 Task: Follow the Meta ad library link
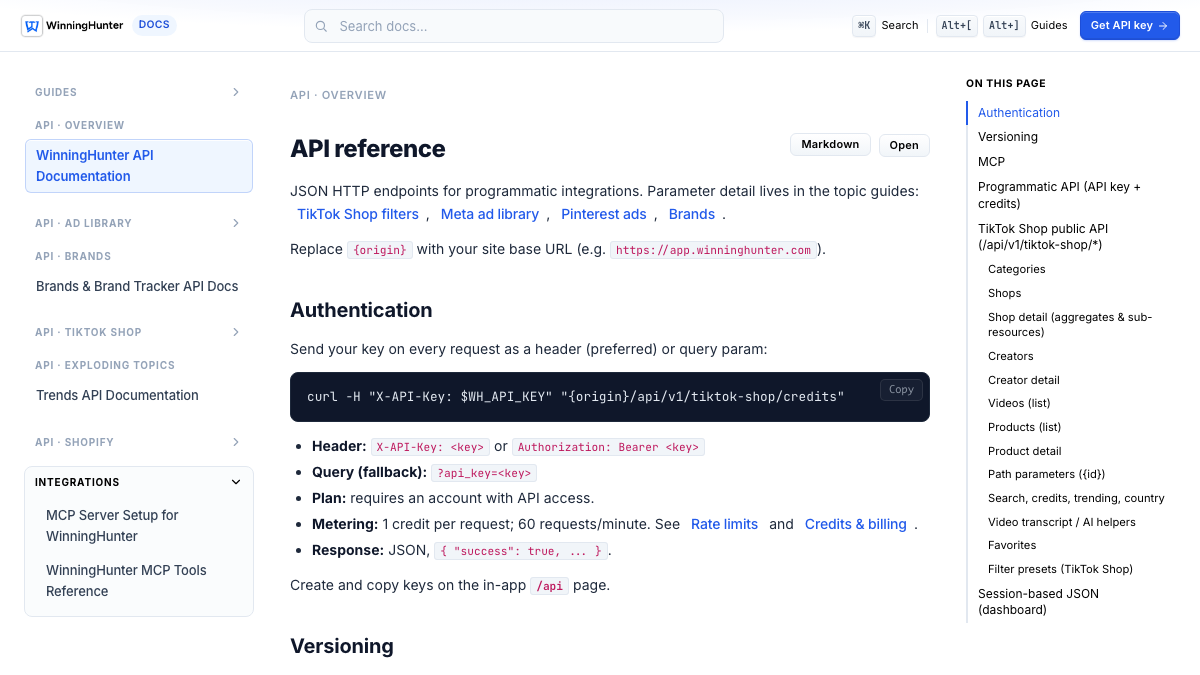(490, 214)
